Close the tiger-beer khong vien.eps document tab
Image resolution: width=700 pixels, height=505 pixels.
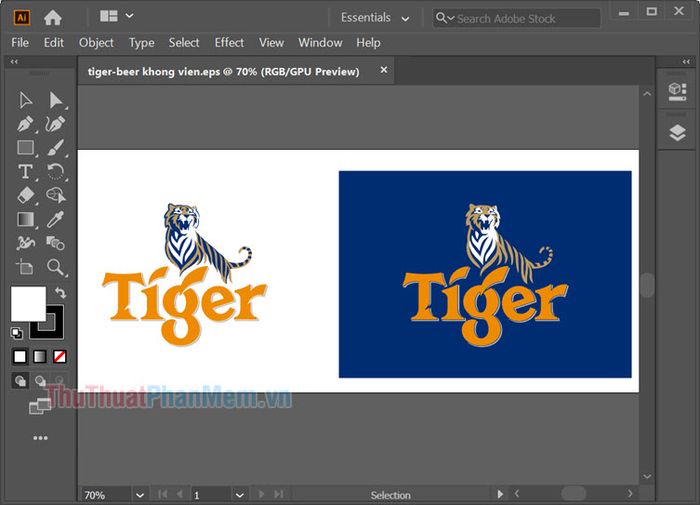[x=383, y=70]
